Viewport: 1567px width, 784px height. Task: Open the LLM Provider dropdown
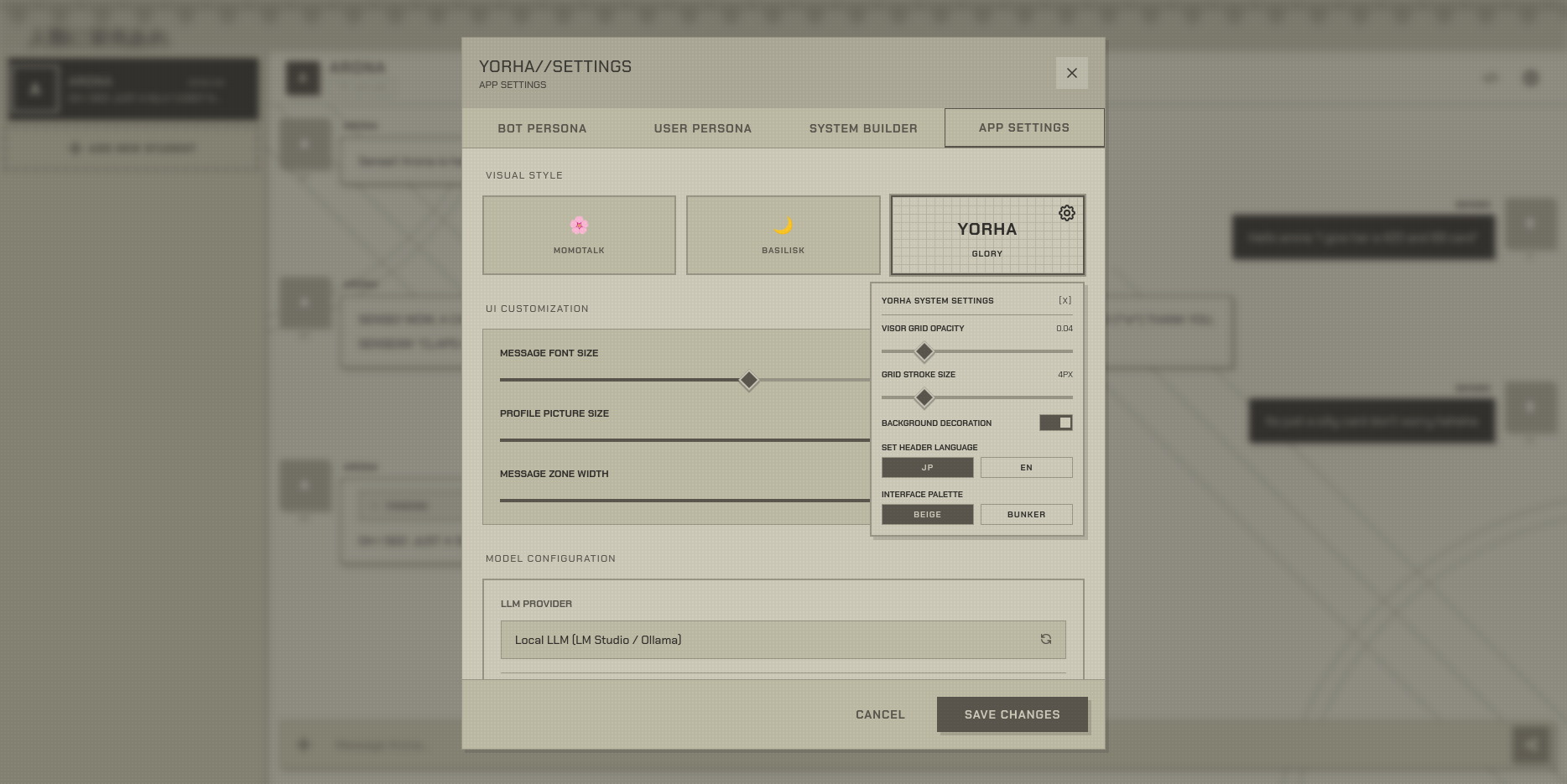[783, 640]
